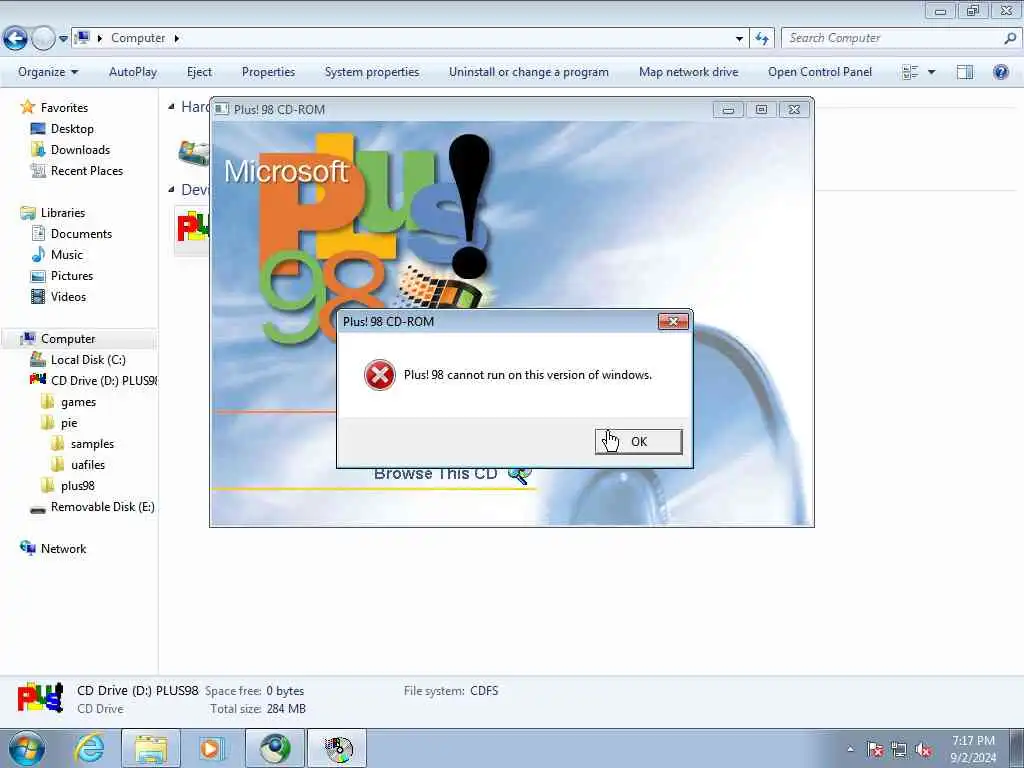Screen dimensions: 1024x768
Task: Click the muted volume tray icon
Action: pyautogui.click(x=923, y=750)
